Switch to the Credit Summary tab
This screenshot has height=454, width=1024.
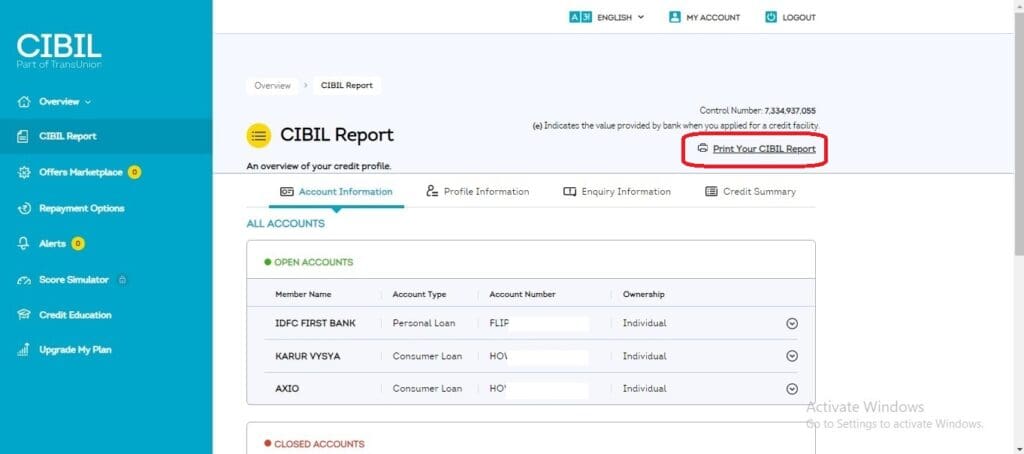[750, 192]
